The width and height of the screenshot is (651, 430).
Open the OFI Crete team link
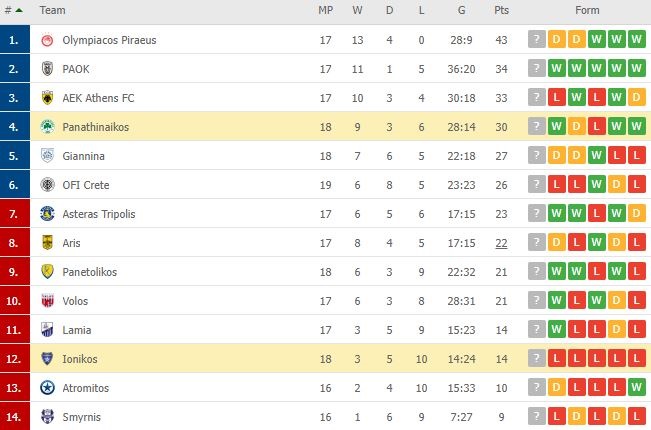tap(86, 185)
